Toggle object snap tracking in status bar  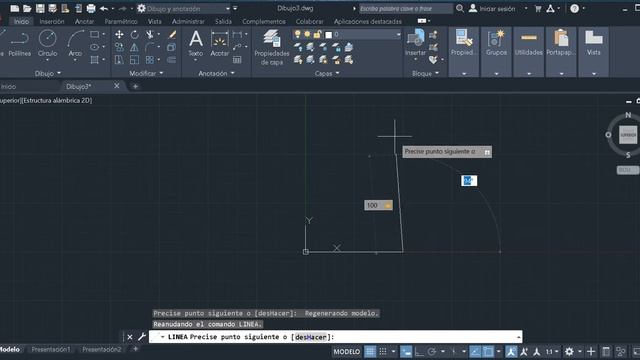475,351
